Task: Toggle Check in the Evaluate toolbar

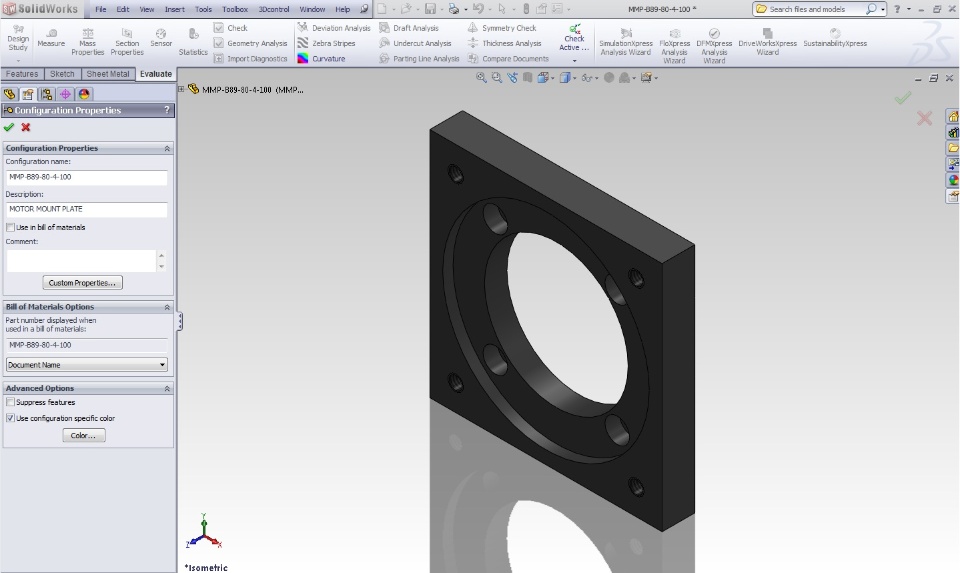Action: [x=230, y=28]
